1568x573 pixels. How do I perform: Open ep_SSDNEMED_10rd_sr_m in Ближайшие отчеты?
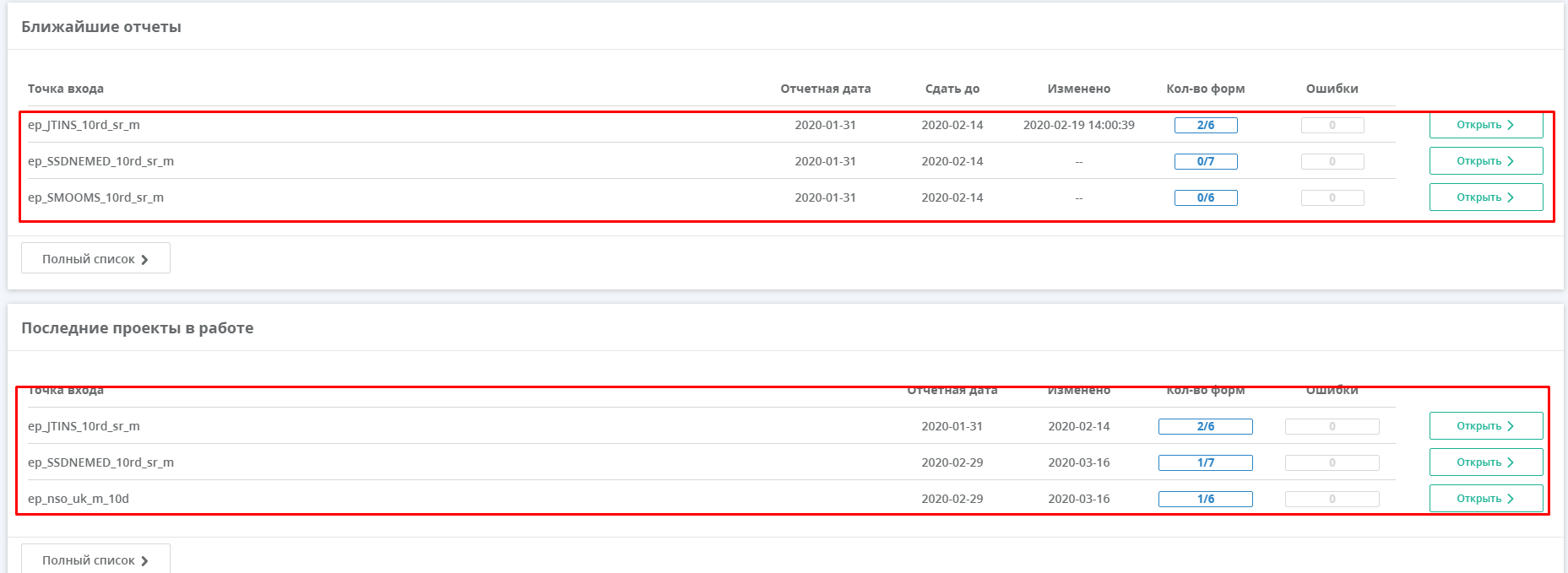pos(1485,161)
